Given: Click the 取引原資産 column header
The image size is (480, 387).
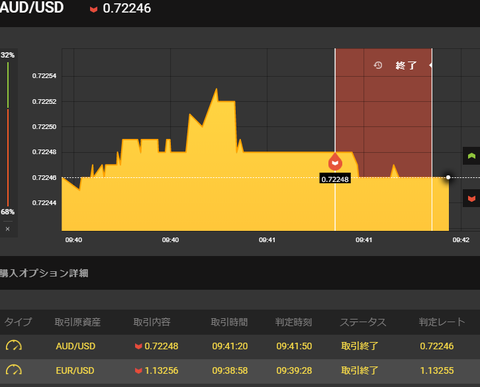Looking at the screenshot, I should click(78, 322).
